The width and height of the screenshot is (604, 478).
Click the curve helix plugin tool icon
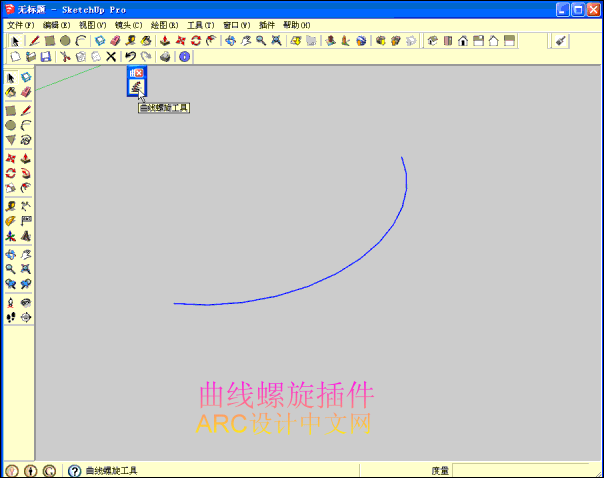[136, 87]
